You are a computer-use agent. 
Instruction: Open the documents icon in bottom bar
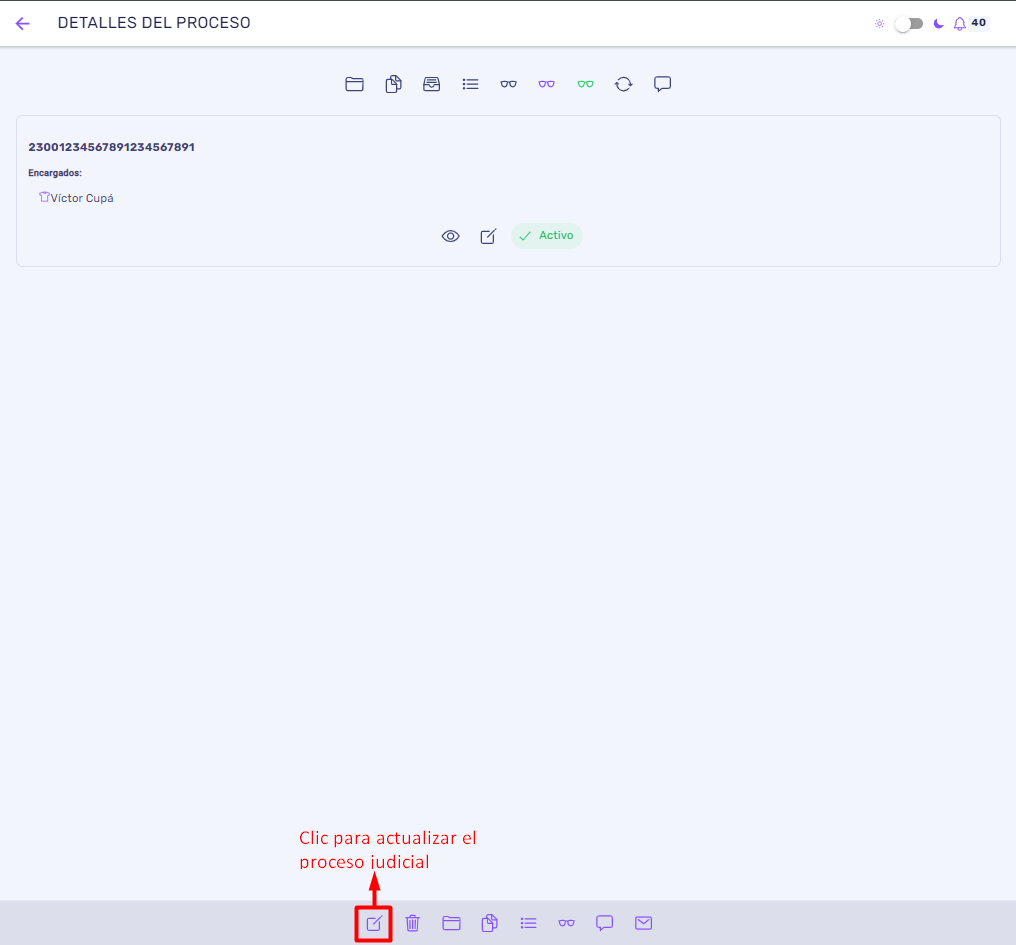(490, 923)
